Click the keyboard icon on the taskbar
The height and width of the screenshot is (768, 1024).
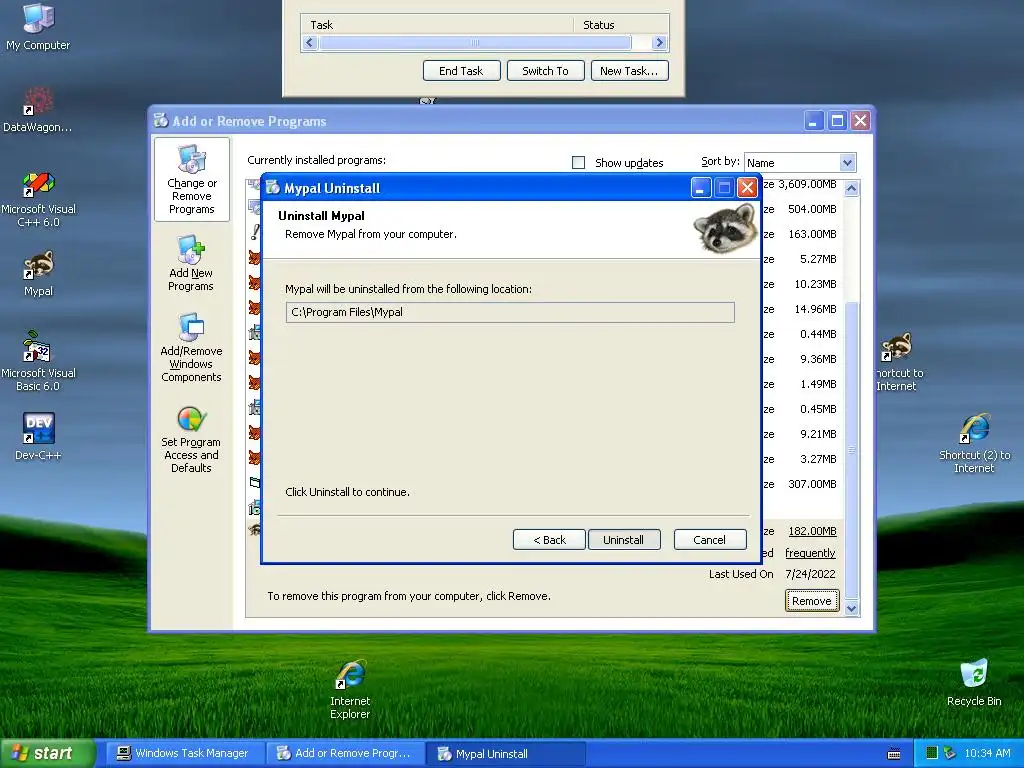894,754
